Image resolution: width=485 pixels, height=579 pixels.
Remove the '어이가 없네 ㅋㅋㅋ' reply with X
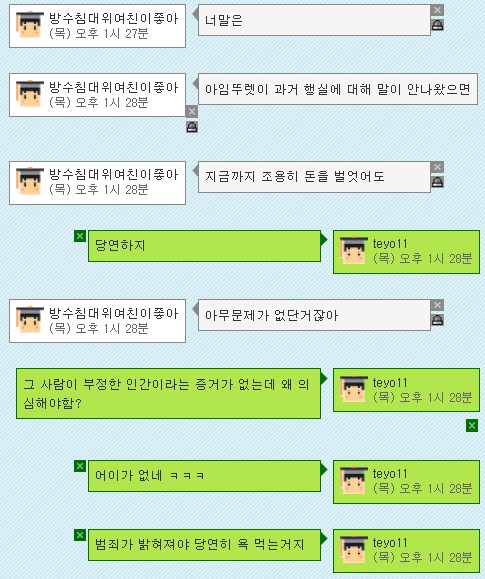(80, 466)
